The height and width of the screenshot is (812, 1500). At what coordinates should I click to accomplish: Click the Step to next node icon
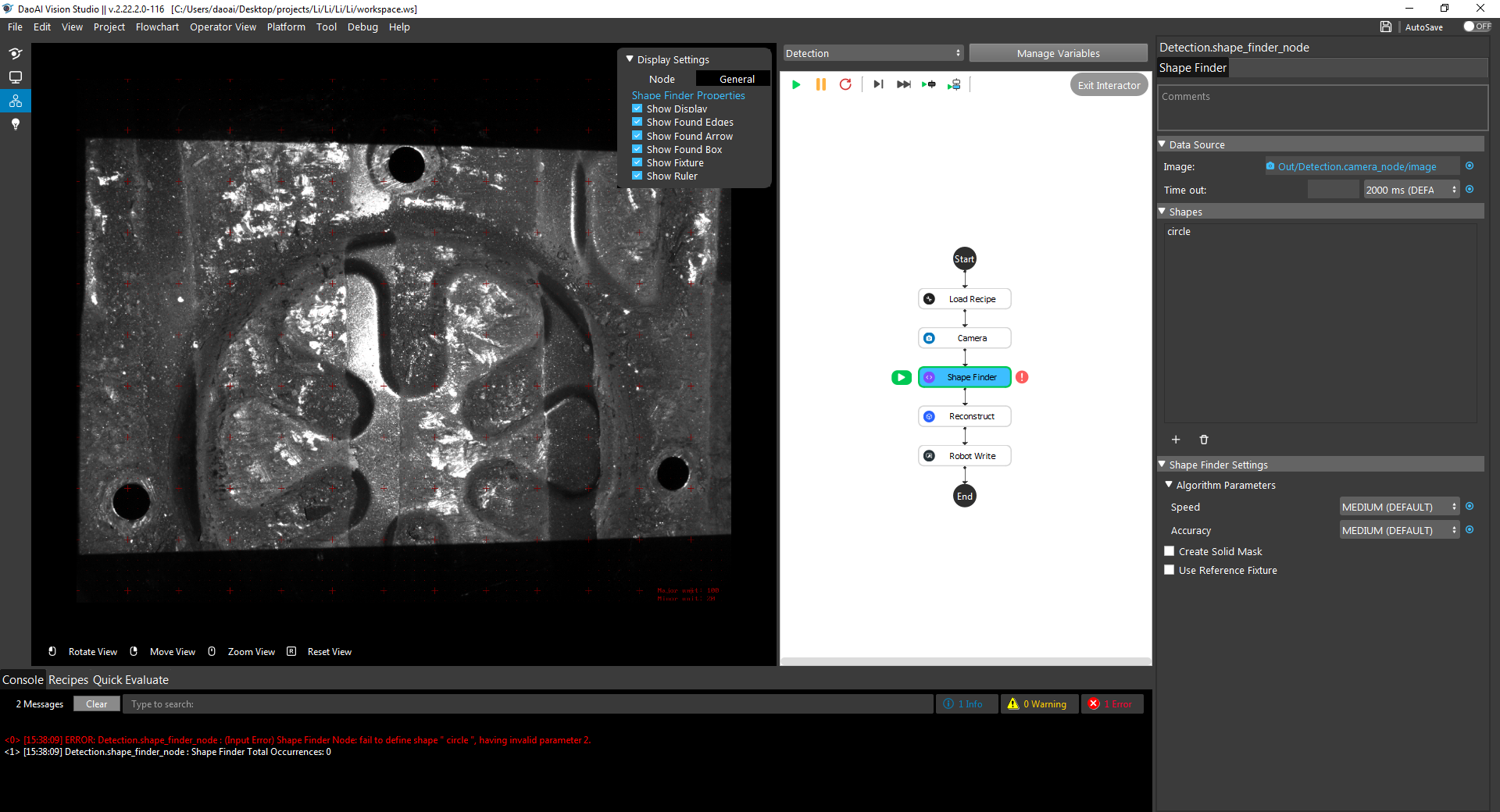(x=878, y=84)
